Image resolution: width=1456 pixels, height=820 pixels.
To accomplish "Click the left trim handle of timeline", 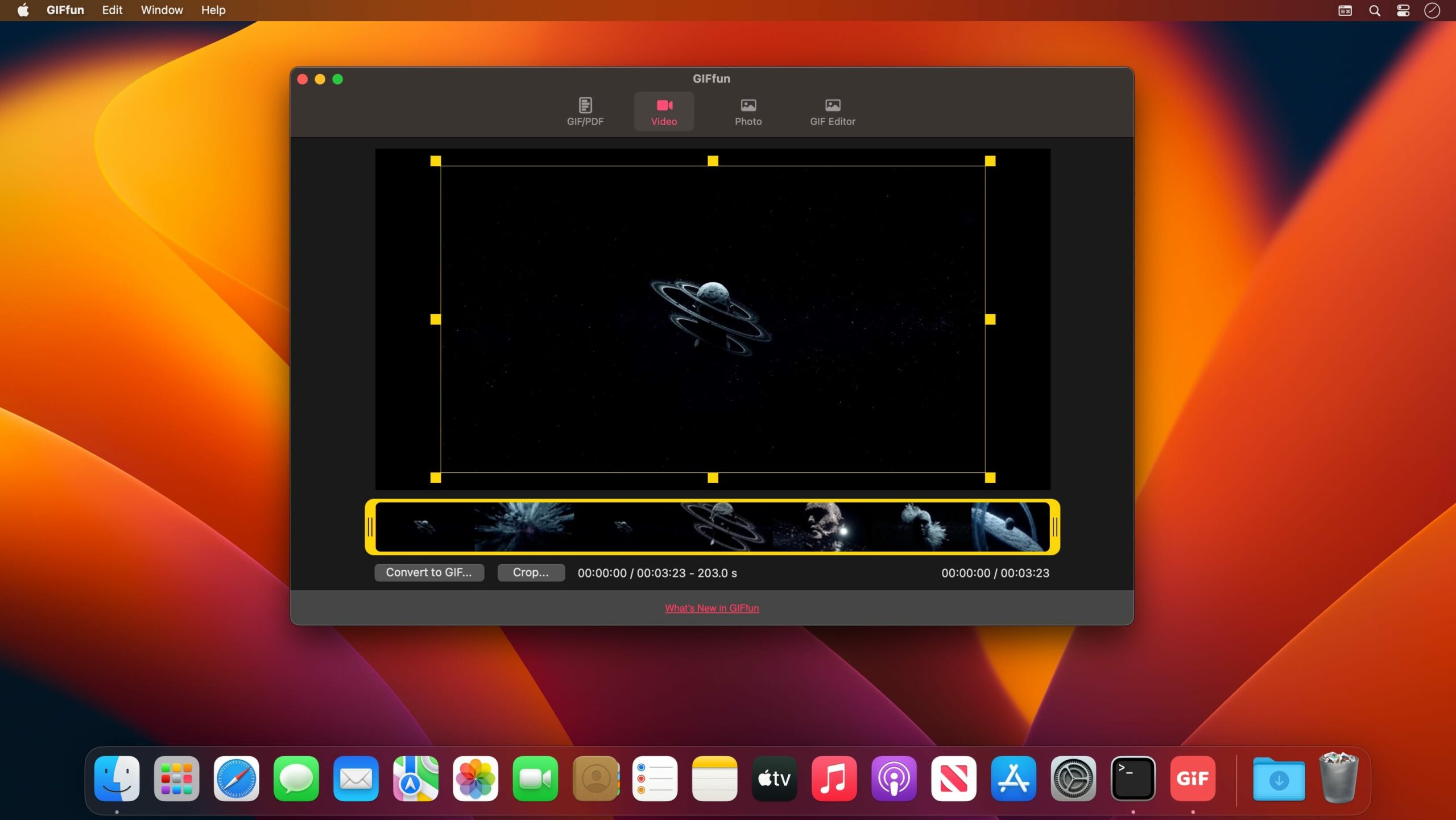I will (x=370, y=527).
